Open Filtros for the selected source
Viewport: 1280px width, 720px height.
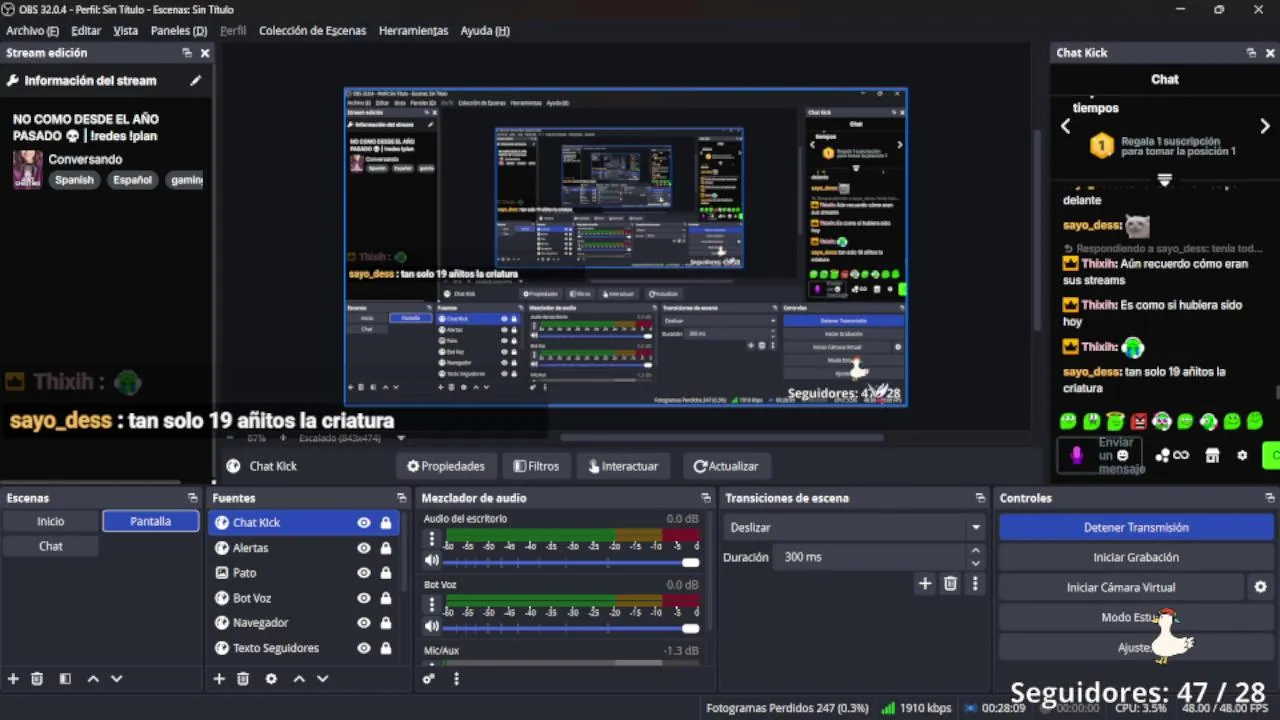pyautogui.click(x=536, y=466)
